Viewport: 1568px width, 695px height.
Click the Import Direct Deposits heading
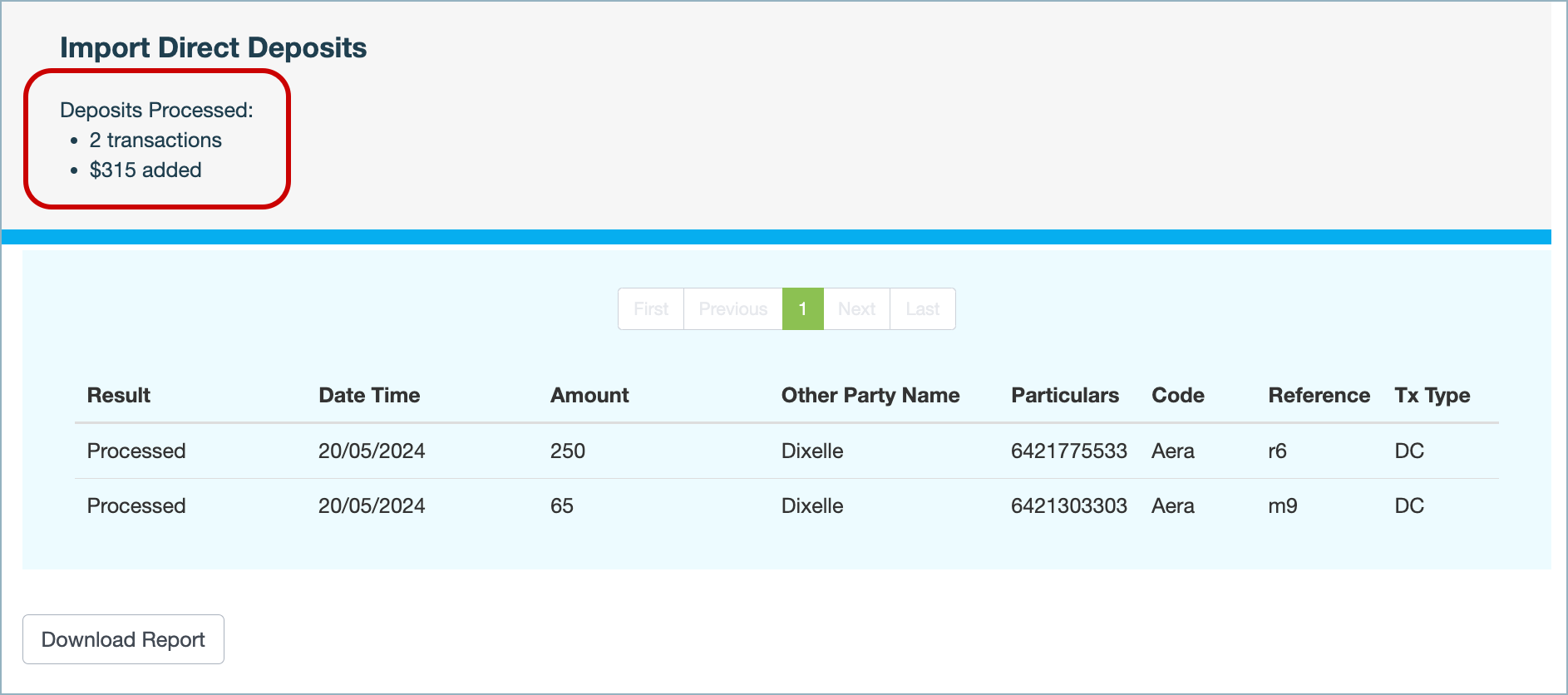[x=213, y=48]
